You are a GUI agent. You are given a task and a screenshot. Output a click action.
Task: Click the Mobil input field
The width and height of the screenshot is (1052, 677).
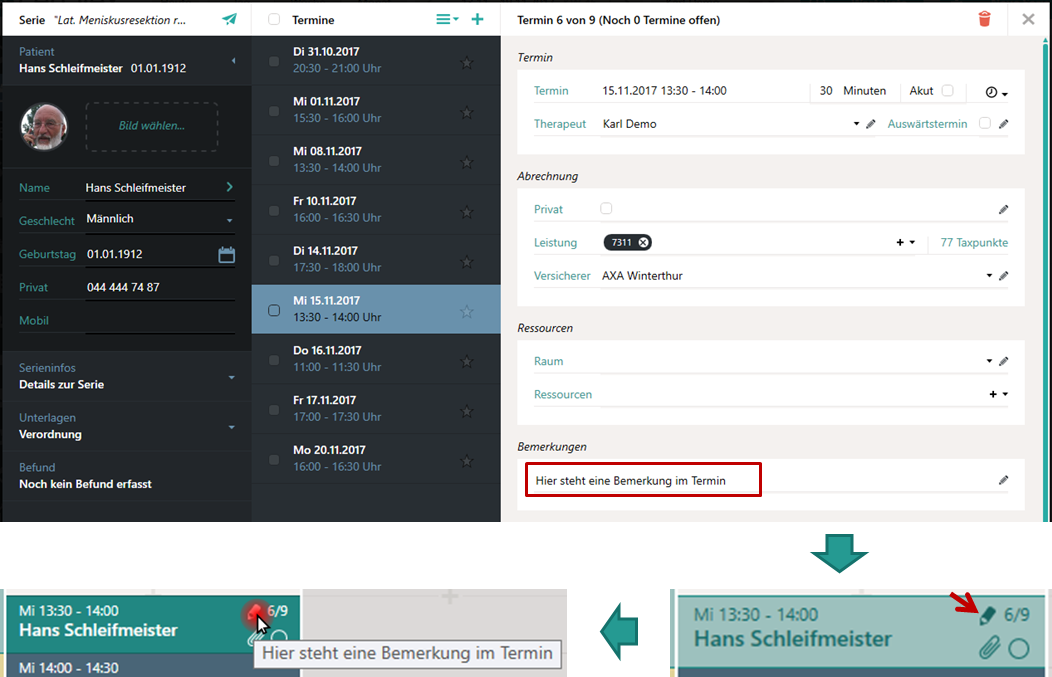(160, 321)
